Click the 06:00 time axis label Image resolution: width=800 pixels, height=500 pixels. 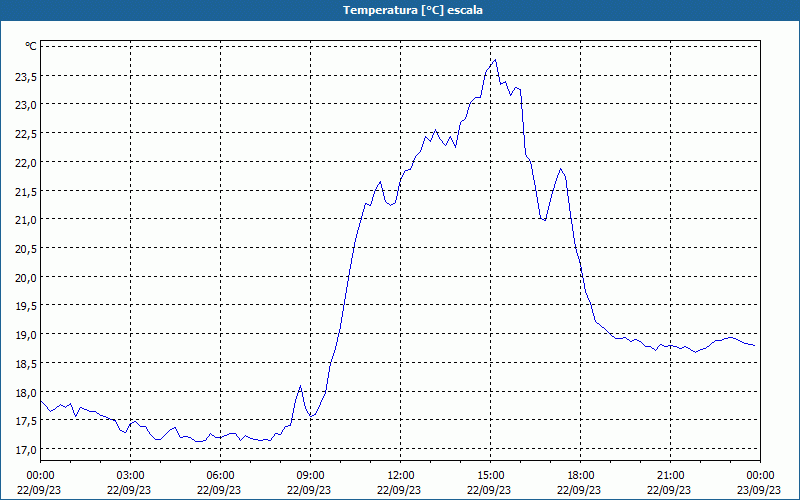220,476
